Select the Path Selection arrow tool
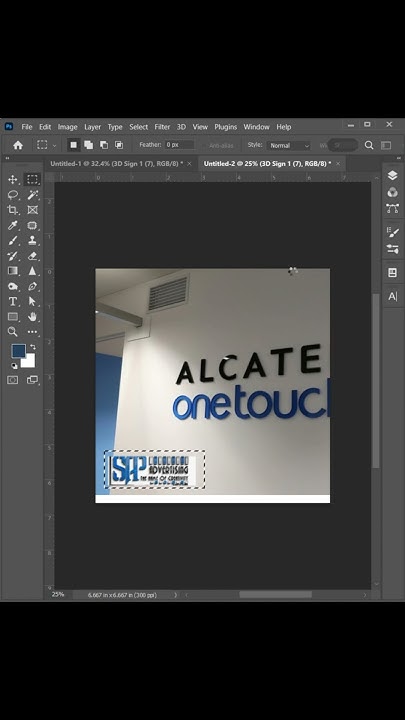Viewport: 405px width, 720px height. coord(32,301)
